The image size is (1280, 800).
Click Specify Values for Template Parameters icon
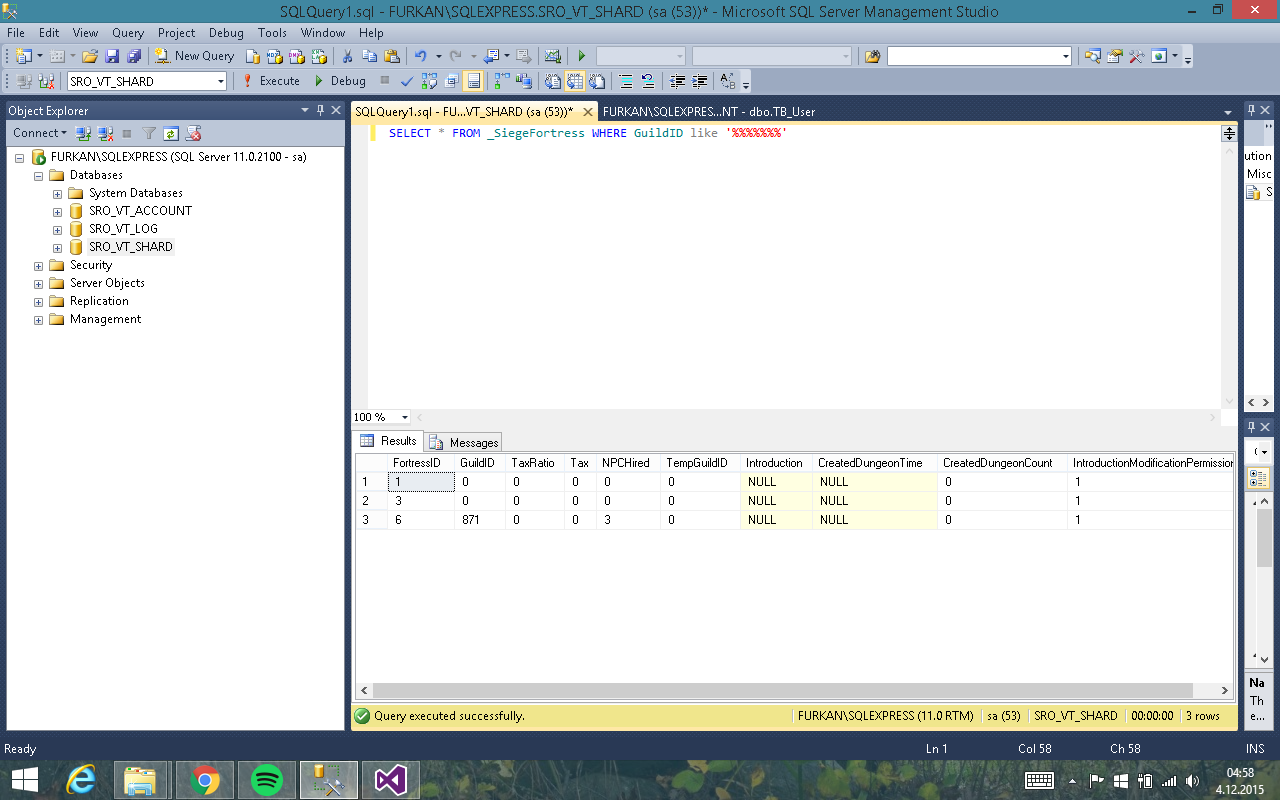727,81
